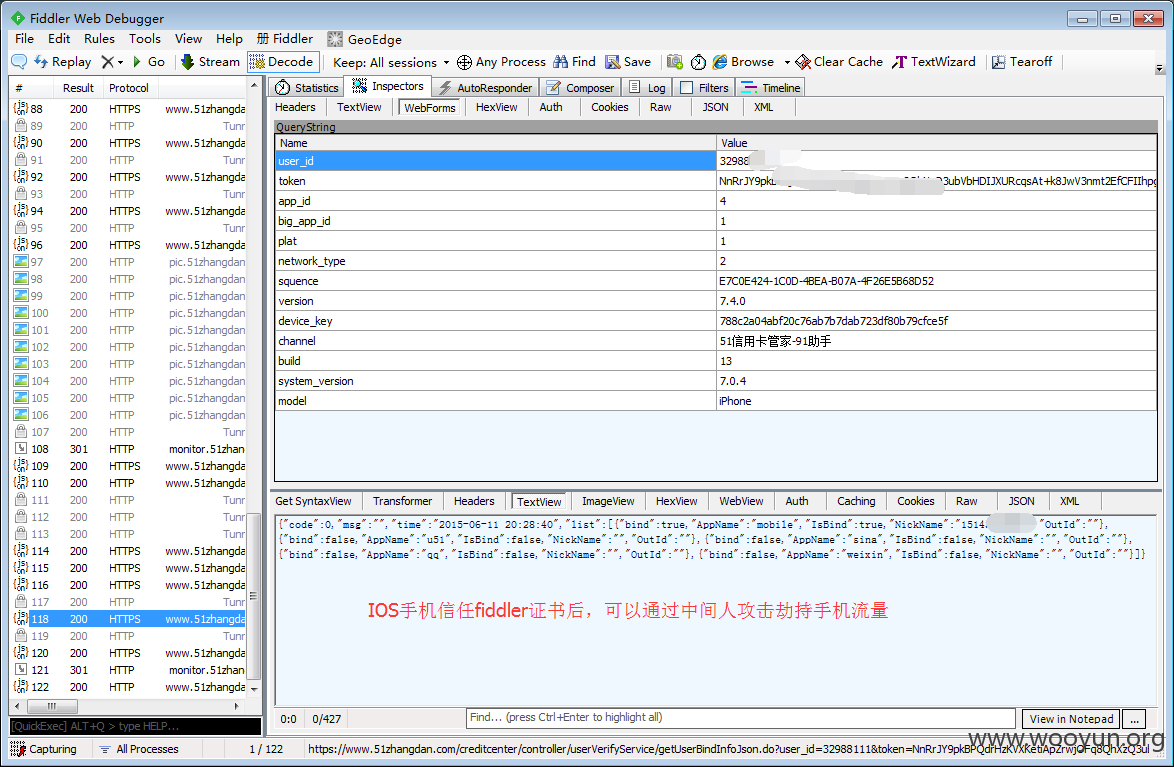Click the View in Notepad button

1071,719
